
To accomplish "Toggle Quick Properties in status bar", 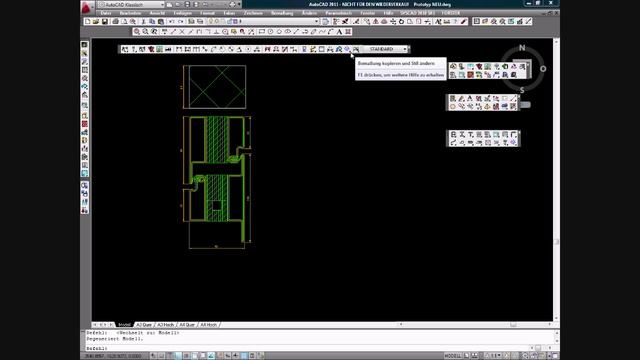I will click(252, 356).
